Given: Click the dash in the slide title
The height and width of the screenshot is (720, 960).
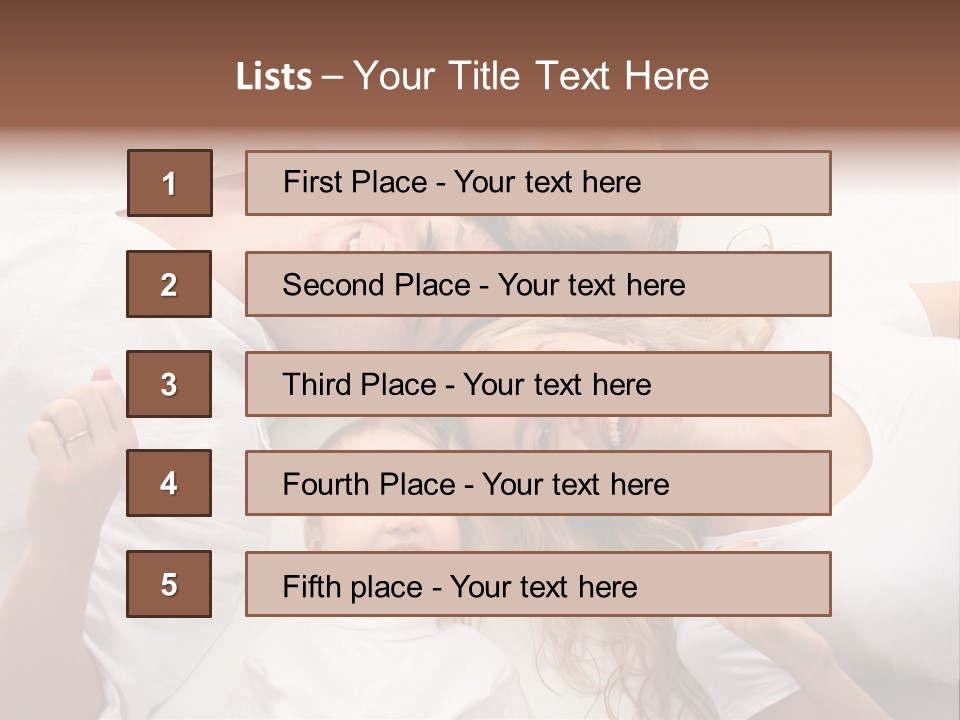Looking at the screenshot, I should pos(333,77).
